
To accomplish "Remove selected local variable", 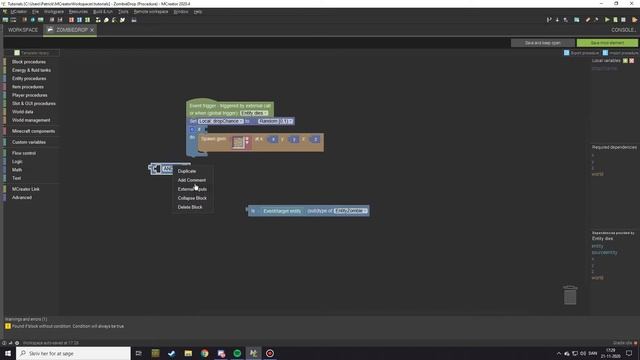I will point(632,61).
